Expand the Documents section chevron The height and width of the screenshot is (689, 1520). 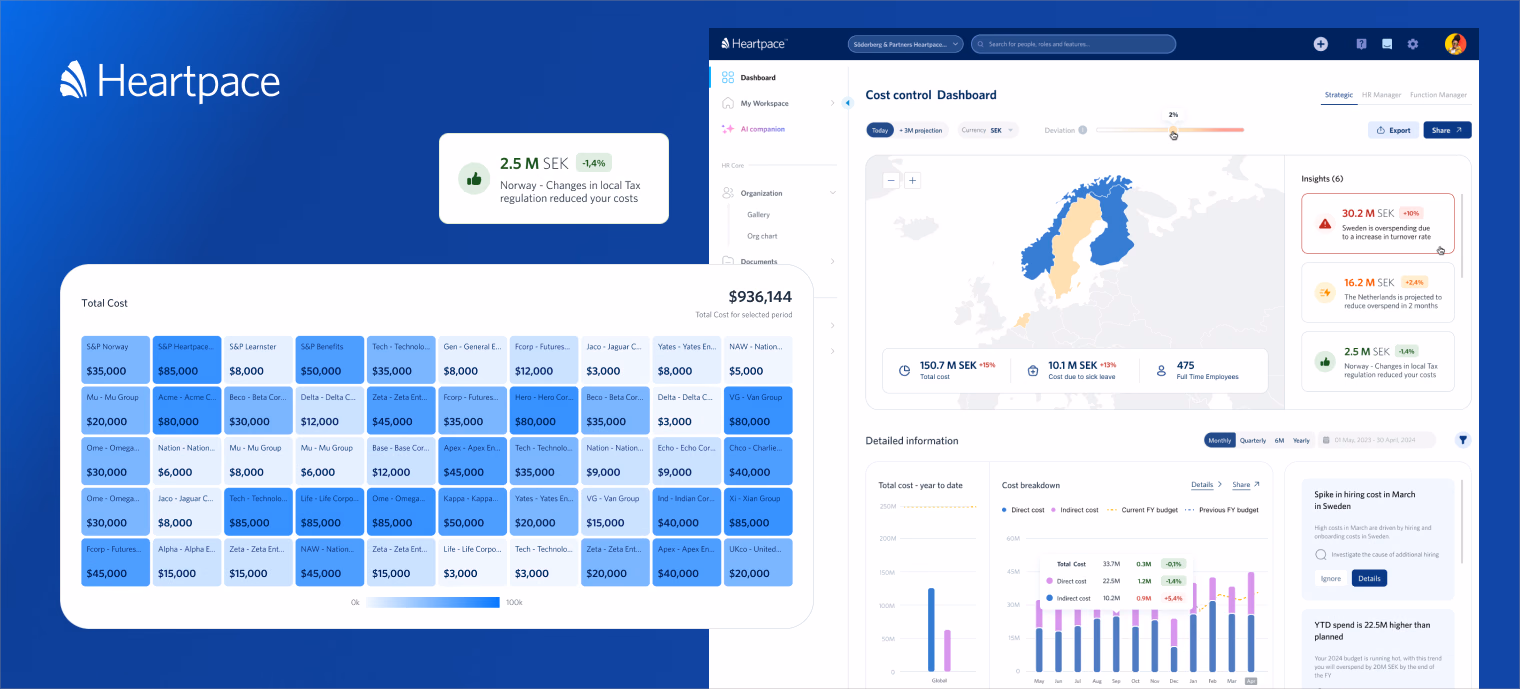[832, 262]
